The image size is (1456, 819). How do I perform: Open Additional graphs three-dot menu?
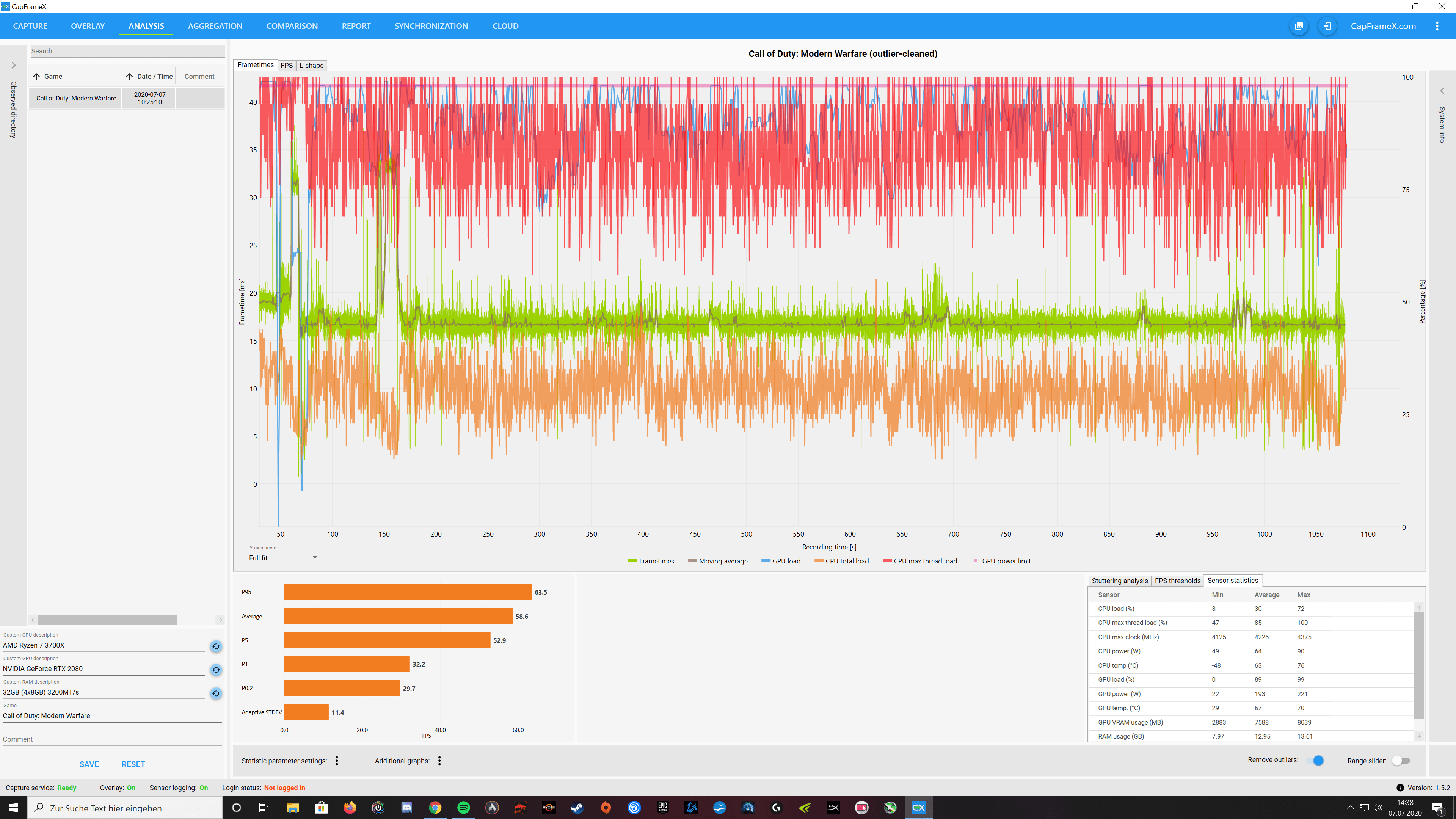[x=439, y=761]
